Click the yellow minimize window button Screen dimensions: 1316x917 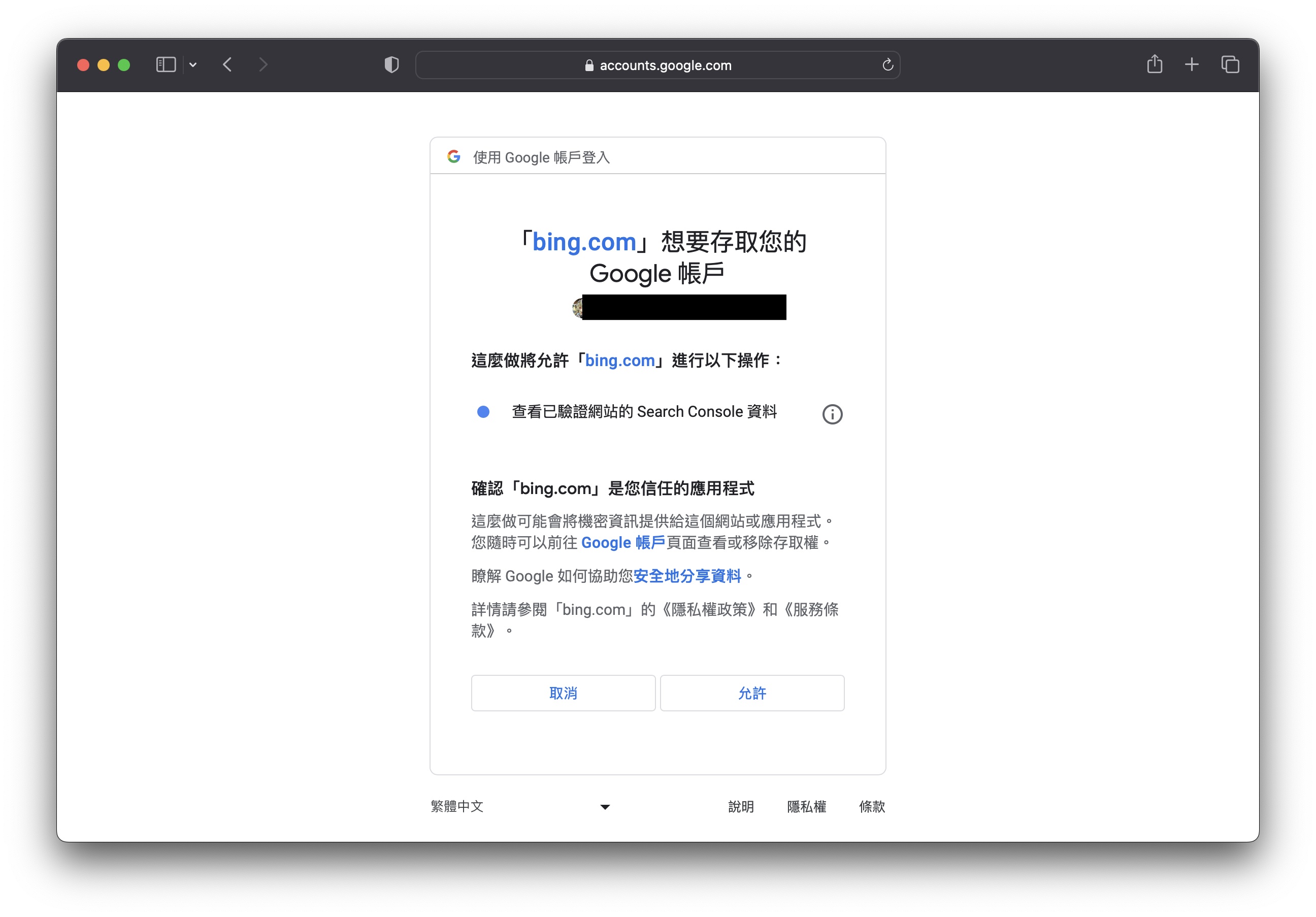pos(104,65)
